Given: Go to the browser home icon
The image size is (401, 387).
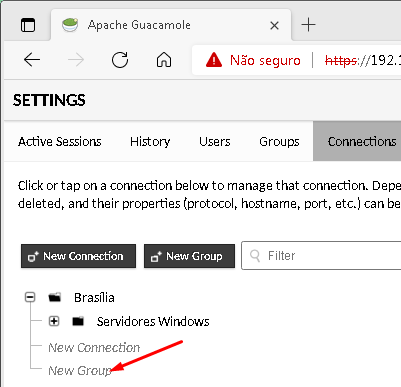Looking at the screenshot, I should click(x=164, y=60).
